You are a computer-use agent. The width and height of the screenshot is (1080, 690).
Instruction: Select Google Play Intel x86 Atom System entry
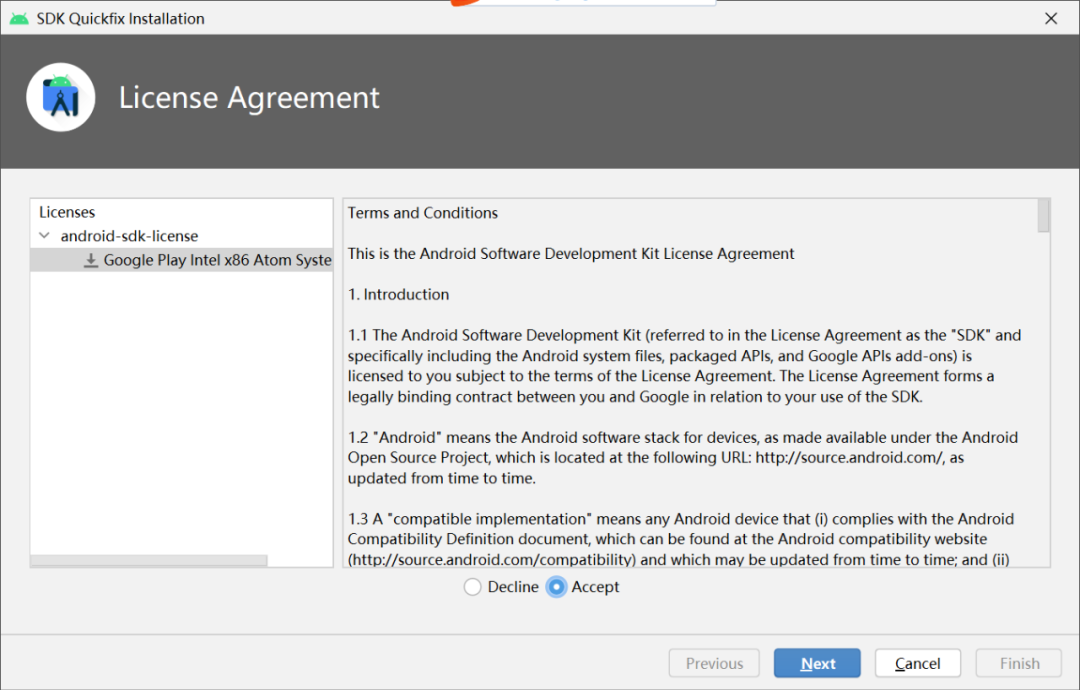coord(181,260)
